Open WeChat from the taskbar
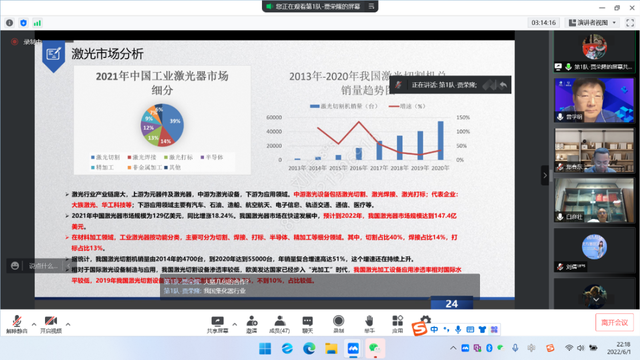This screenshot has width=640, height=360. [x=375, y=349]
